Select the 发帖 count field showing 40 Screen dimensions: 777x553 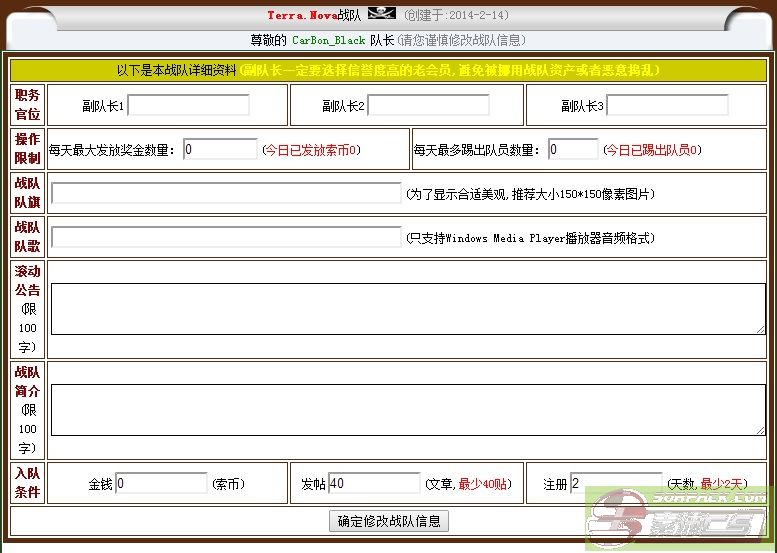click(x=373, y=483)
